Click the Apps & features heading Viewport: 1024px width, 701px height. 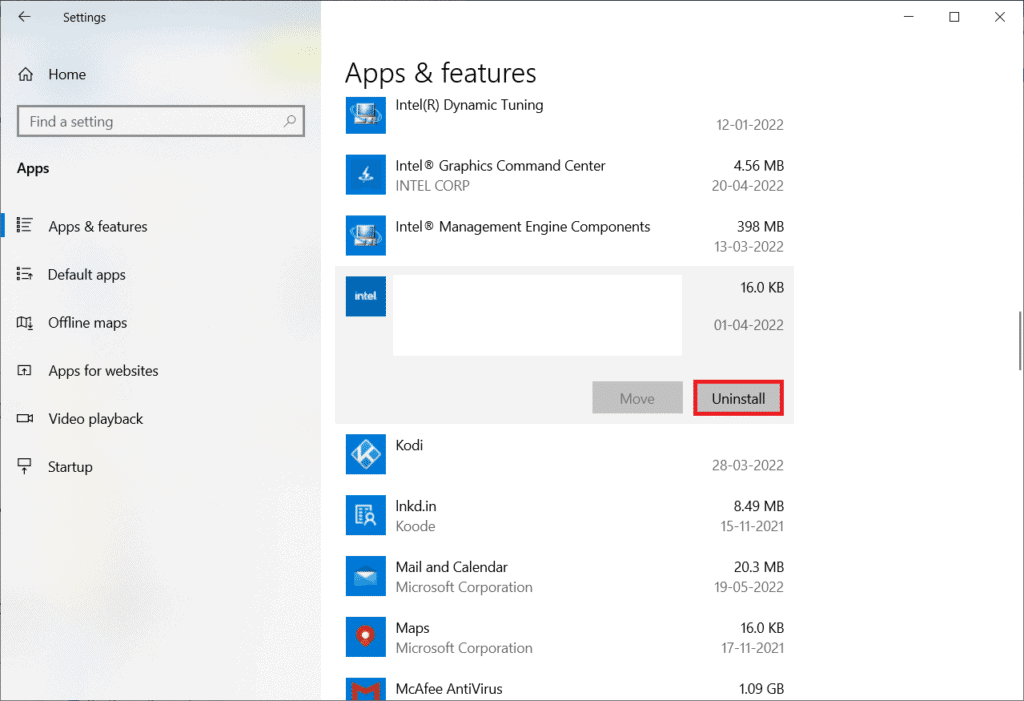[441, 73]
